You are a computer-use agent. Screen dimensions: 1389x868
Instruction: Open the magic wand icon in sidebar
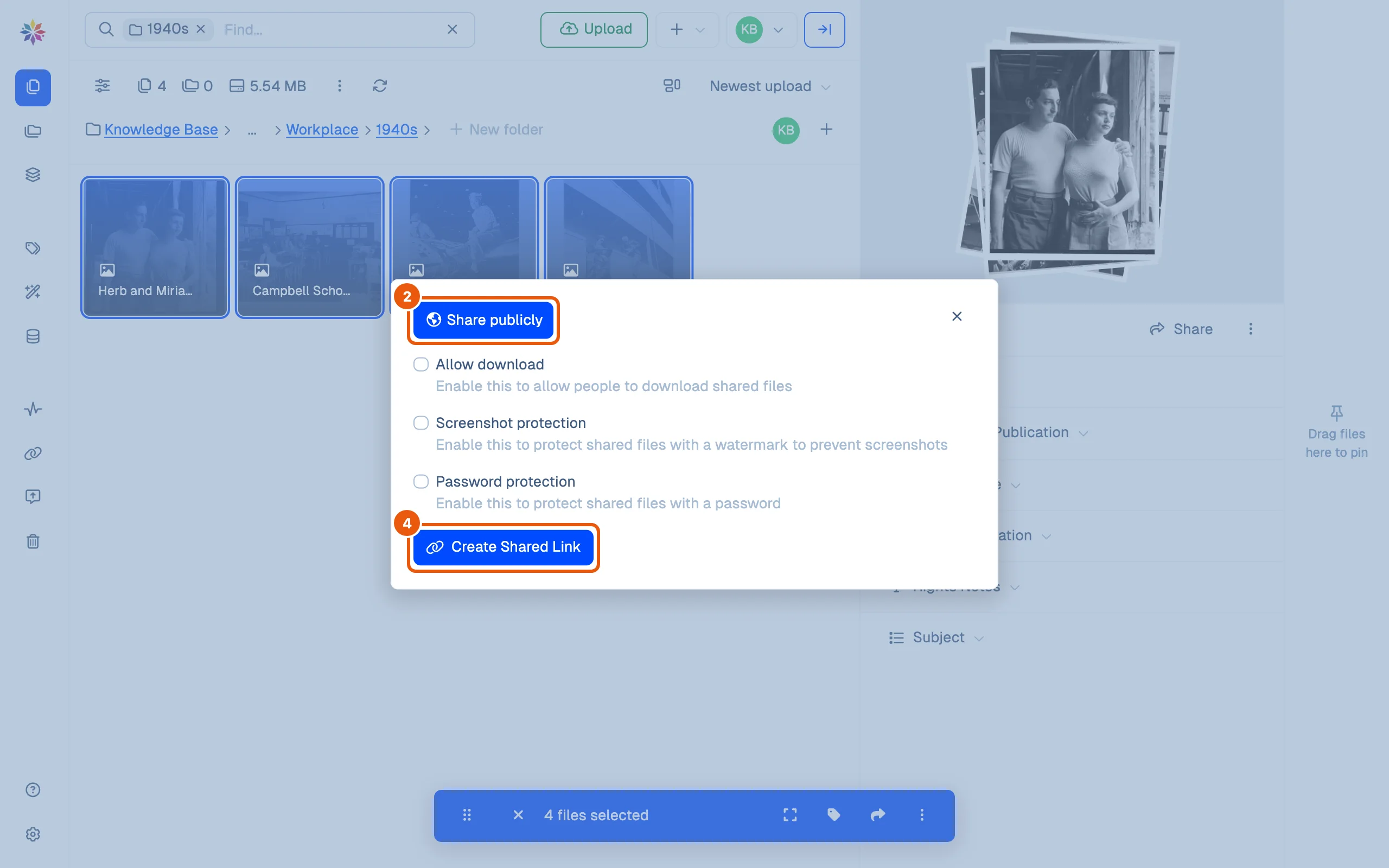33,292
